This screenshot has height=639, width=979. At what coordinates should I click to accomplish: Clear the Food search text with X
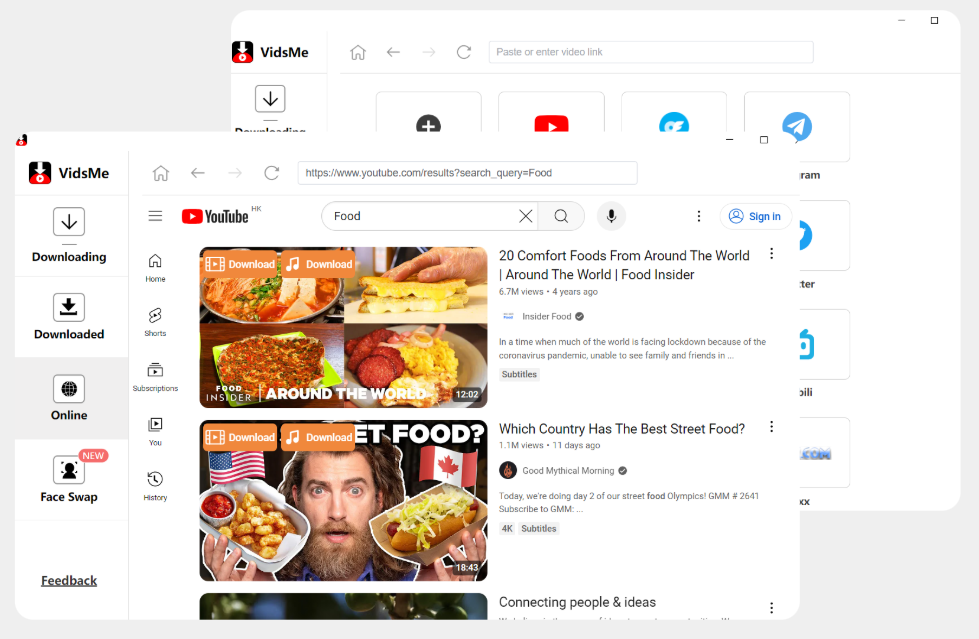coord(526,216)
